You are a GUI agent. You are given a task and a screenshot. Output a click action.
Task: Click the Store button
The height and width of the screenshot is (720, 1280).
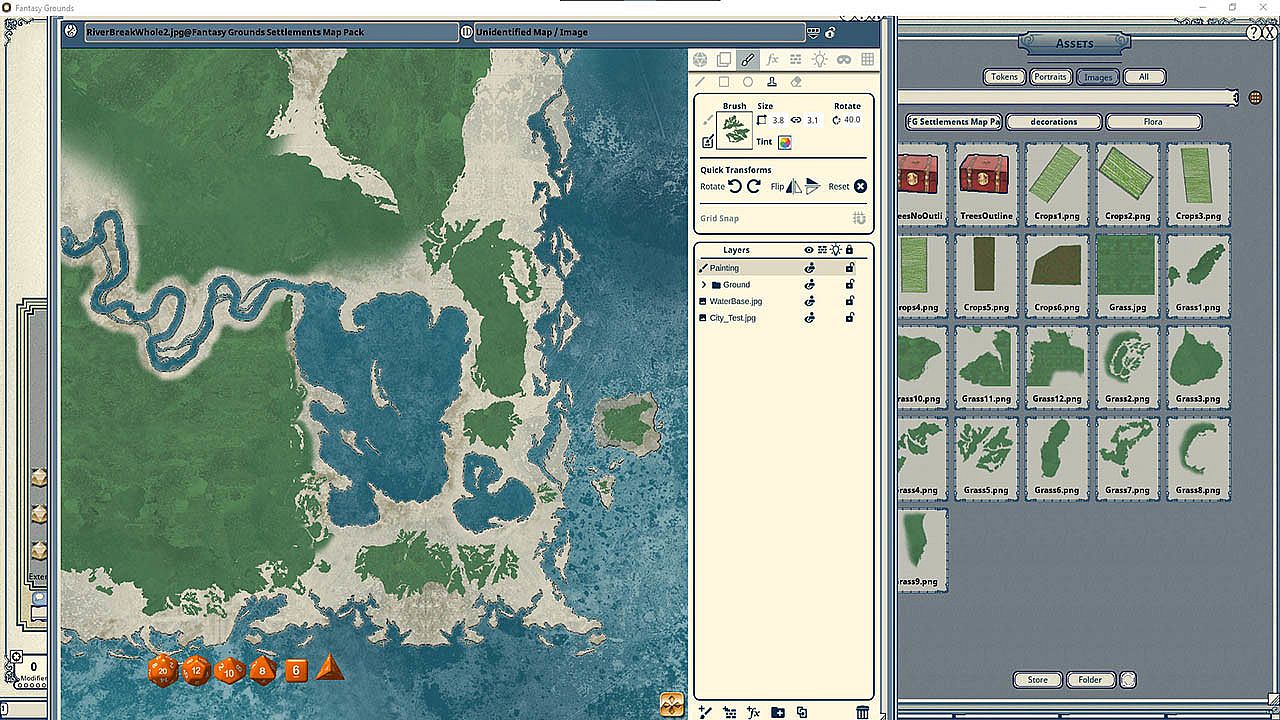(1038, 680)
